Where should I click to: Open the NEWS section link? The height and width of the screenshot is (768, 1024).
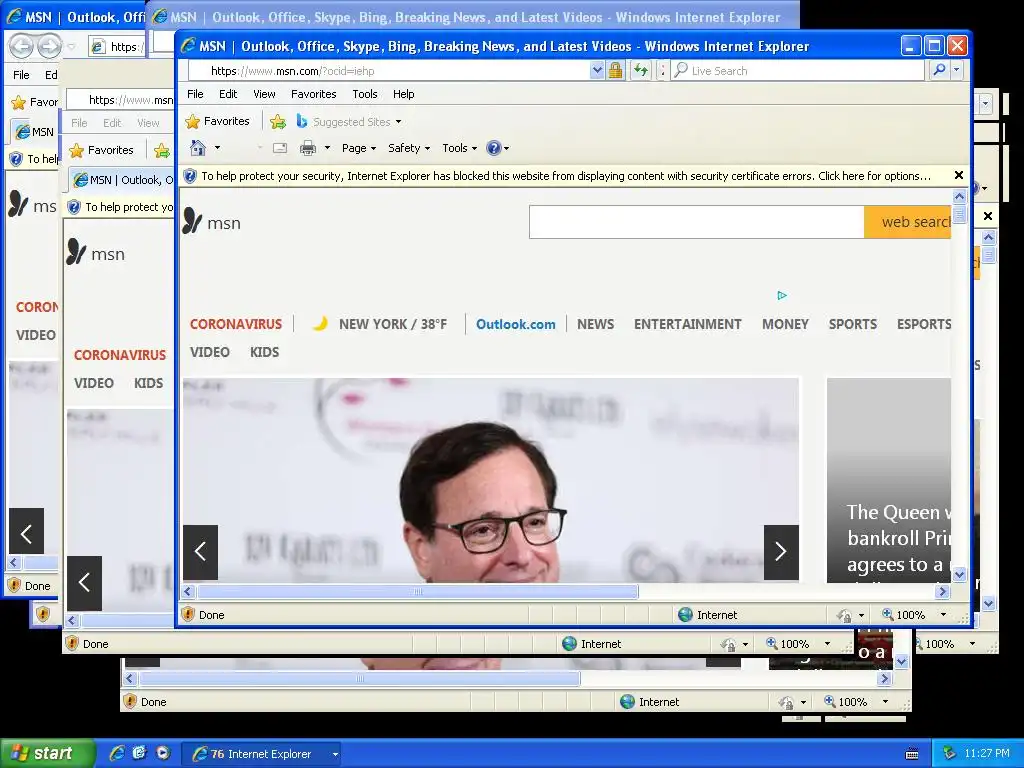click(596, 324)
